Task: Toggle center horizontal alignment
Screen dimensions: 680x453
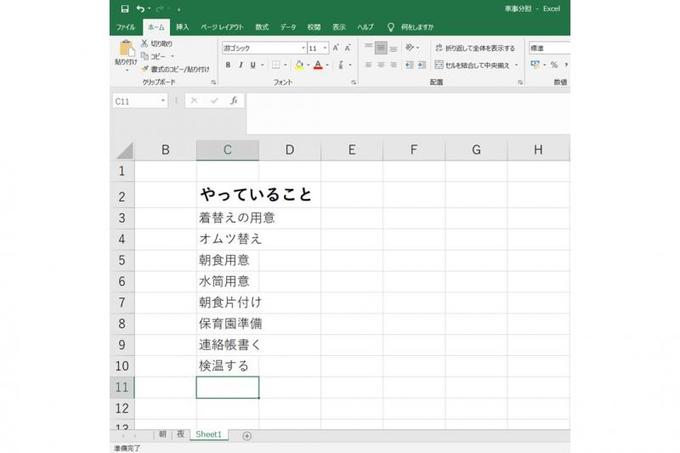Action: tap(381, 65)
